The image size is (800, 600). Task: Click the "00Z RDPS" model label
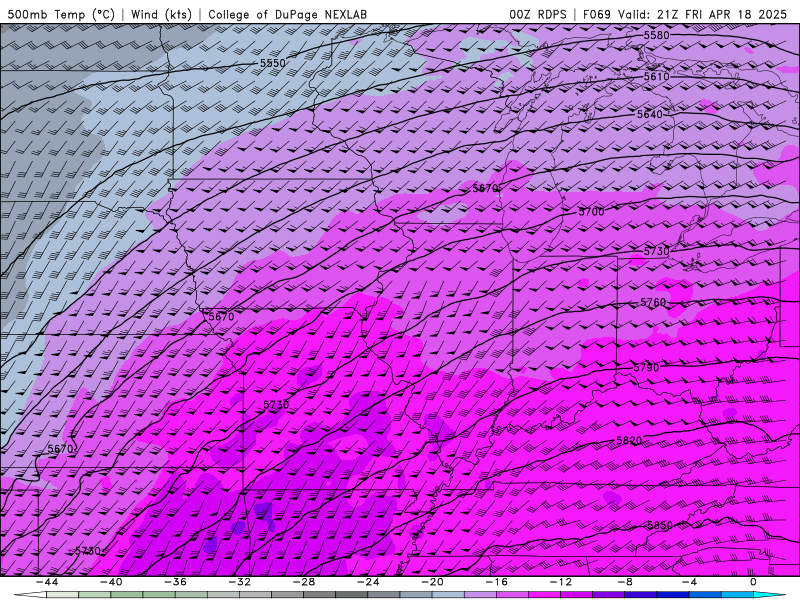pyautogui.click(x=538, y=14)
